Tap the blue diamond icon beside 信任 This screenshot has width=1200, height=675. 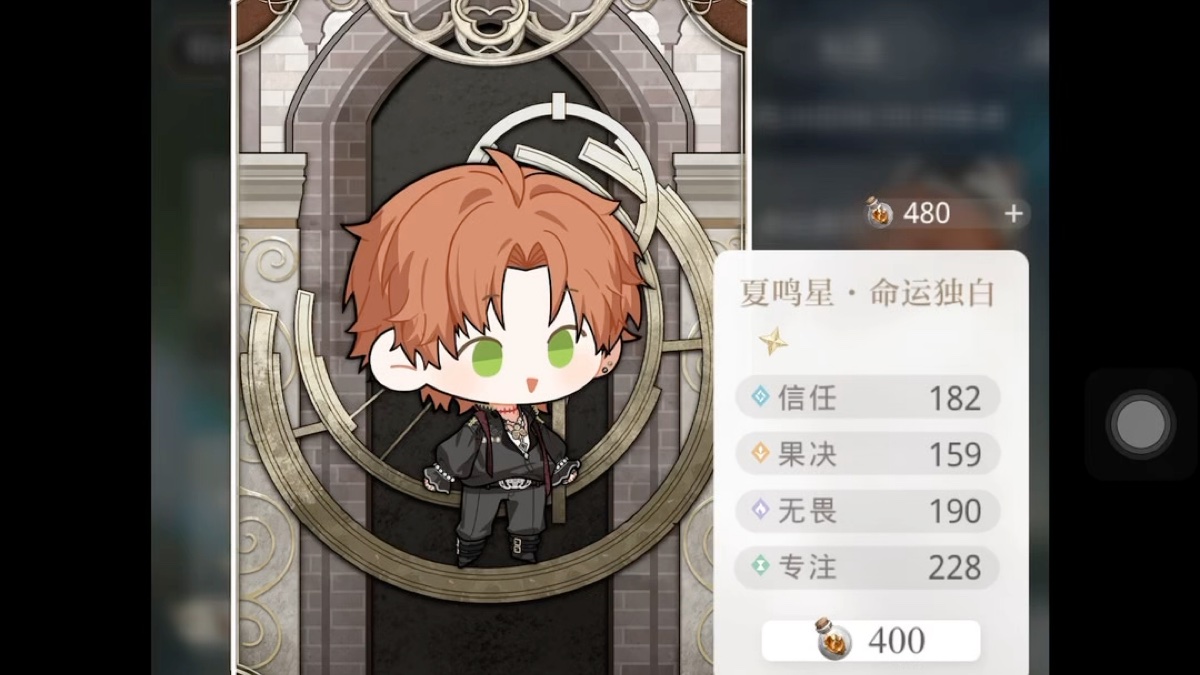(x=760, y=397)
